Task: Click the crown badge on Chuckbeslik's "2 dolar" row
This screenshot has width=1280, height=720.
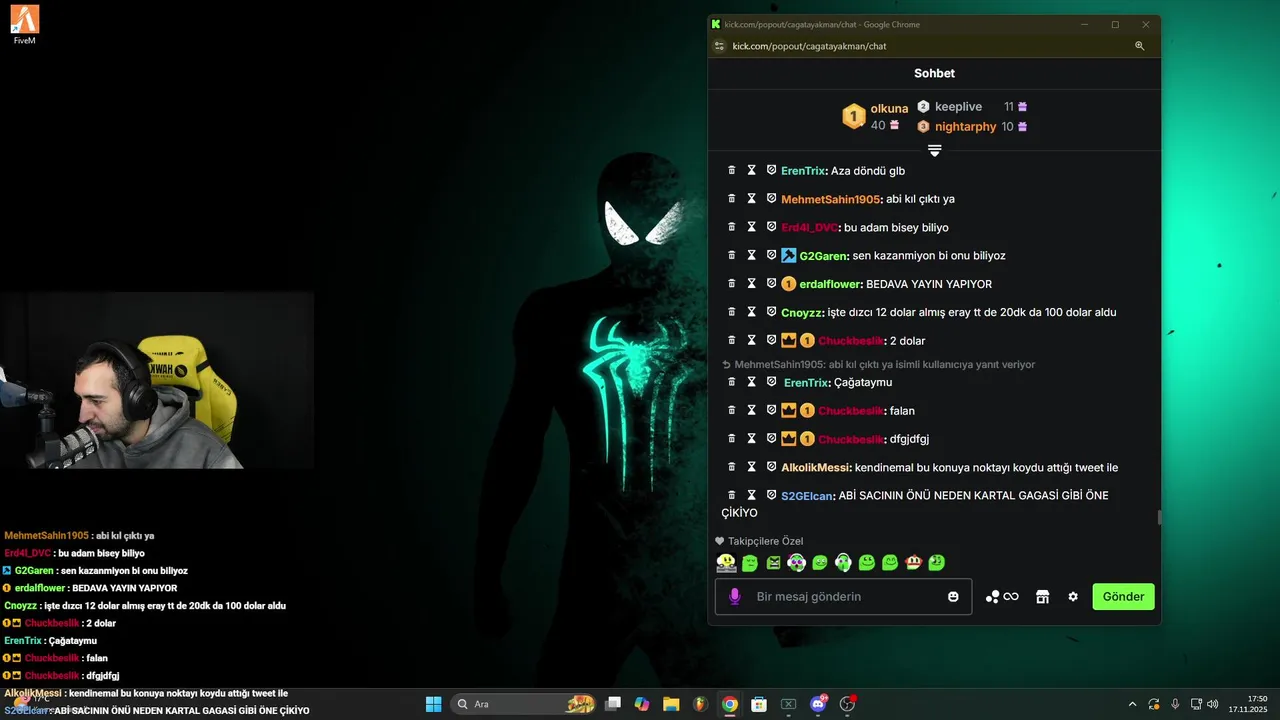Action: click(788, 340)
